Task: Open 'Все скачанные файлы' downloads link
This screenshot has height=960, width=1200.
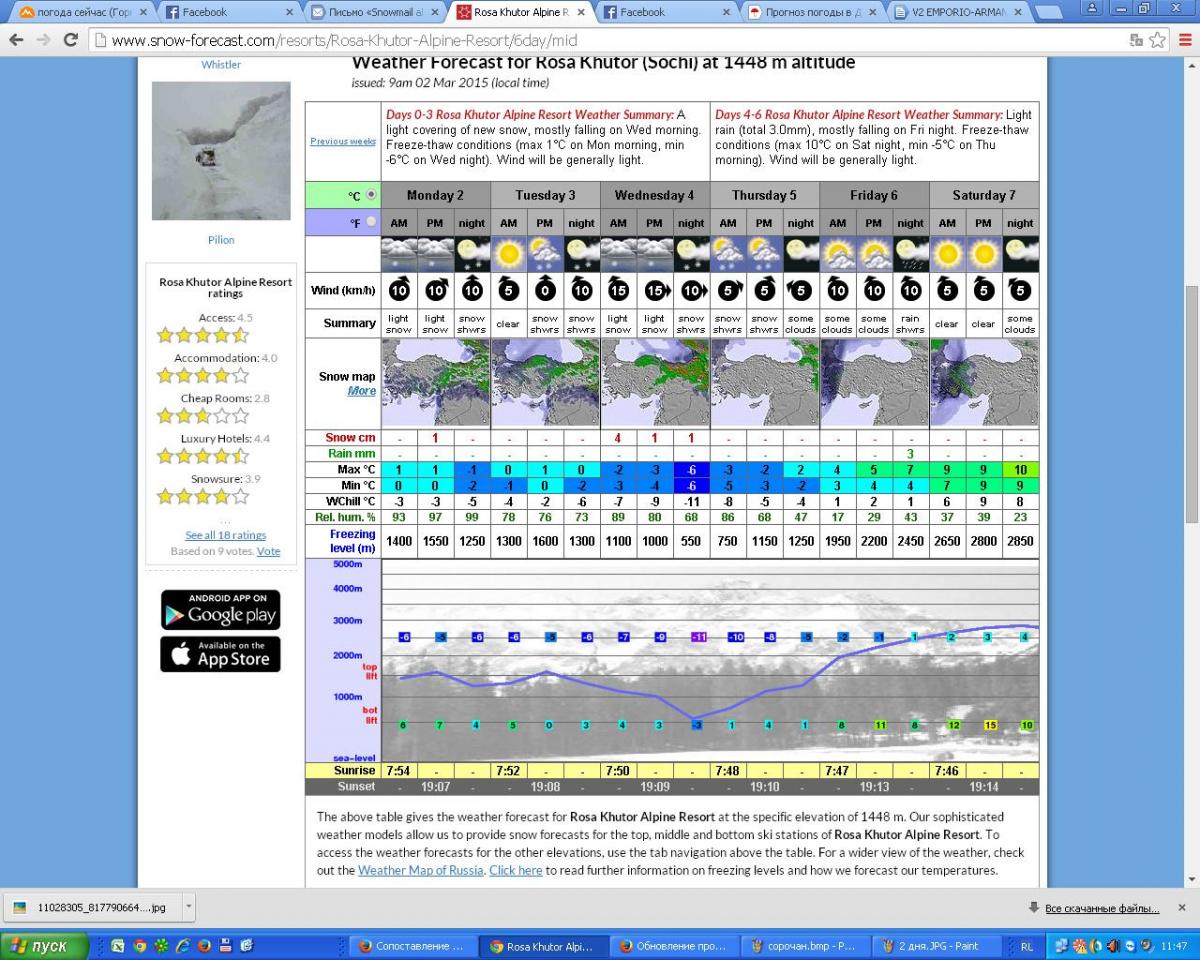Action: click(x=1101, y=908)
